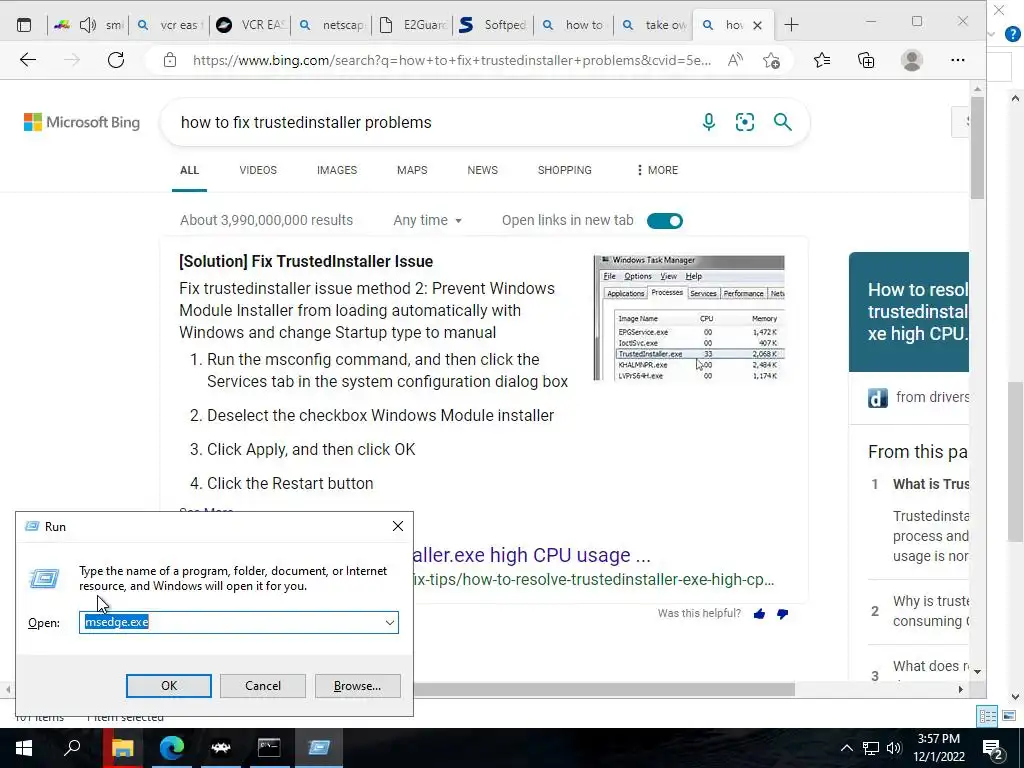Switch to the MAPS results tab
Image resolution: width=1024 pixels, height=768 pixels.
[x=412, y=170]
